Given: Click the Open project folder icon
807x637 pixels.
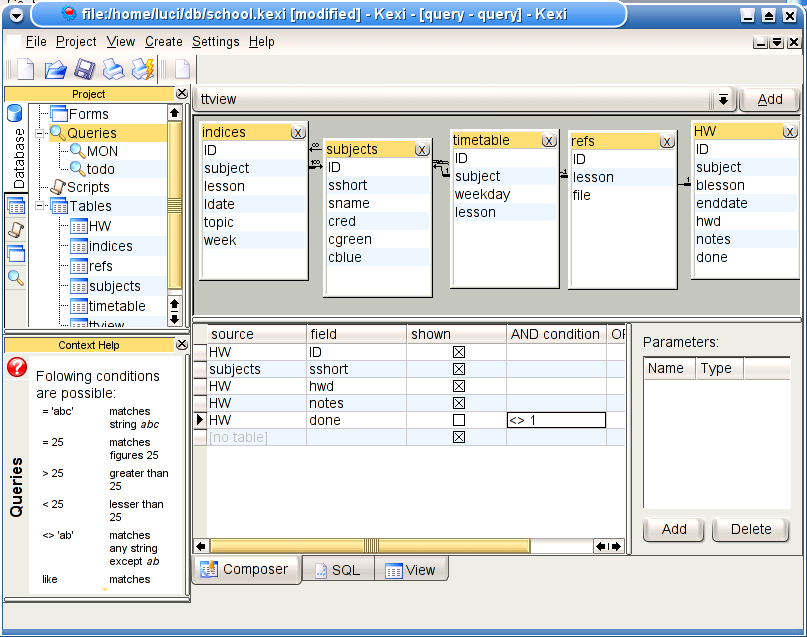Looking at the screenshot, I should [x=55, y=69].
